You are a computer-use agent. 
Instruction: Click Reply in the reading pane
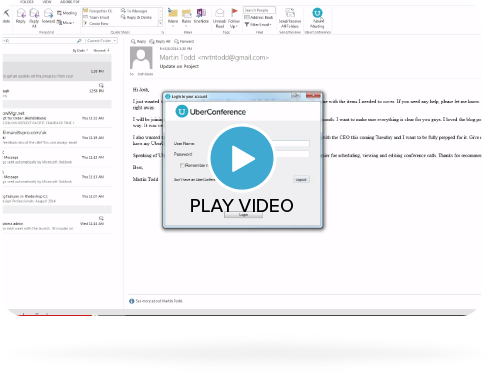click(138, 41)
